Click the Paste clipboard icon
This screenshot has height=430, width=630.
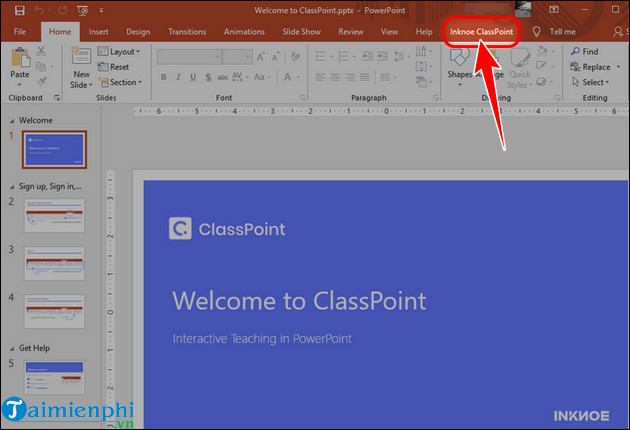tap(20, 57)
